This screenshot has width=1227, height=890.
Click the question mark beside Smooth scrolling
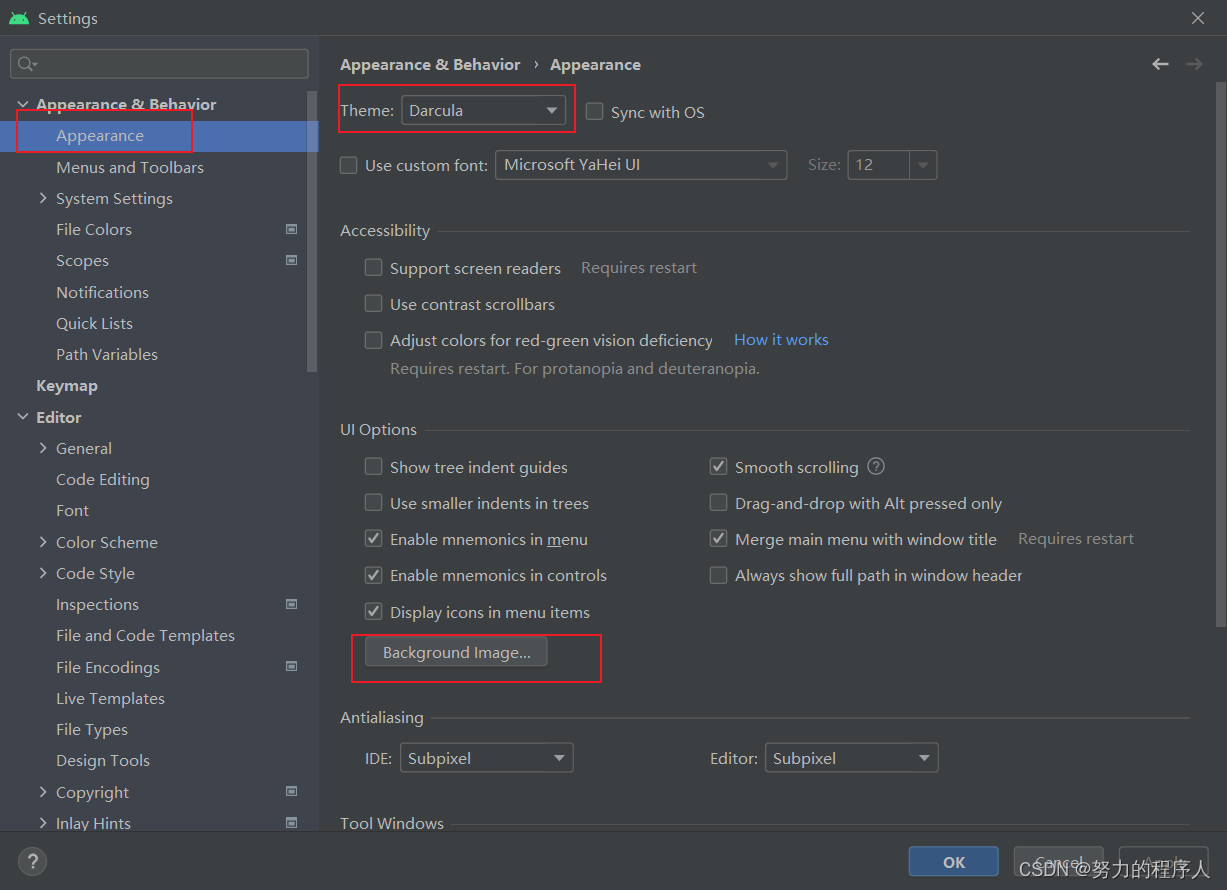(875, 466)
